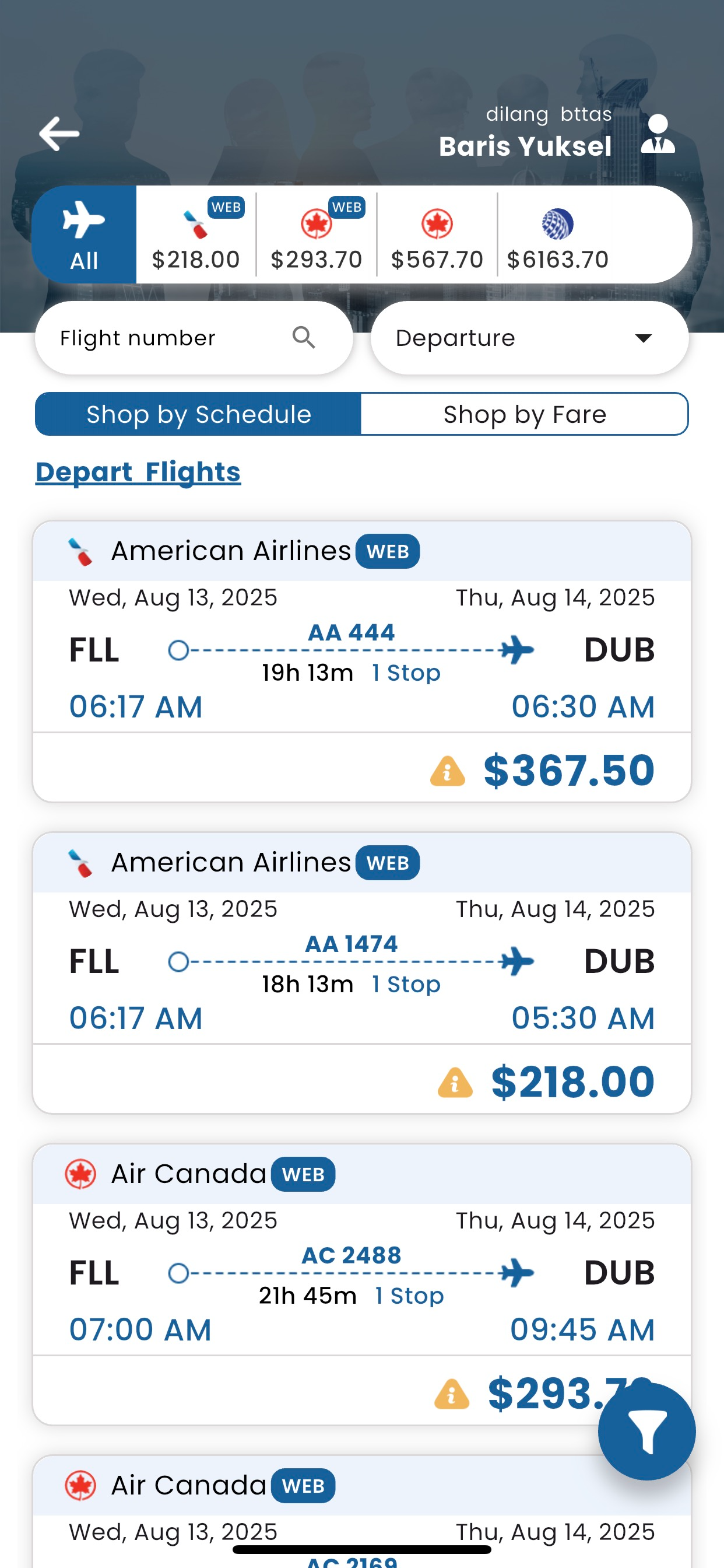Open the traveler profile icon
Image resolution: width=724 pixels, height=1568 pixels.
point(658,134)
